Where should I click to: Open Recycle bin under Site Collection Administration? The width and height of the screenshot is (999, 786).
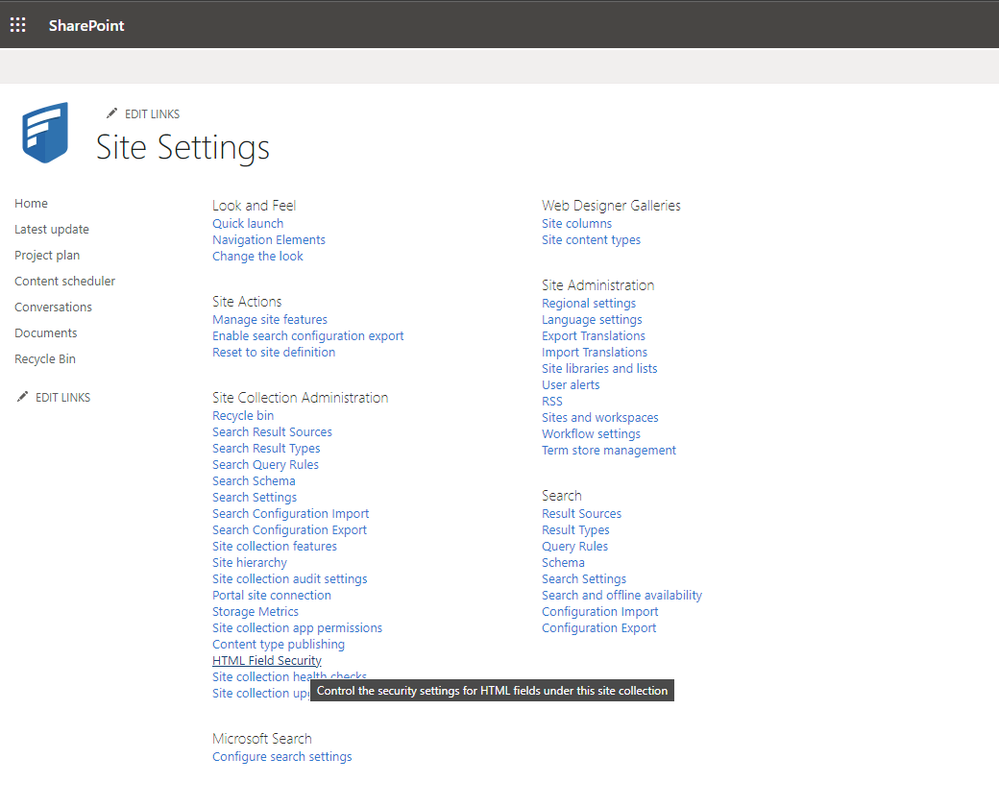(x=243, y=415)
